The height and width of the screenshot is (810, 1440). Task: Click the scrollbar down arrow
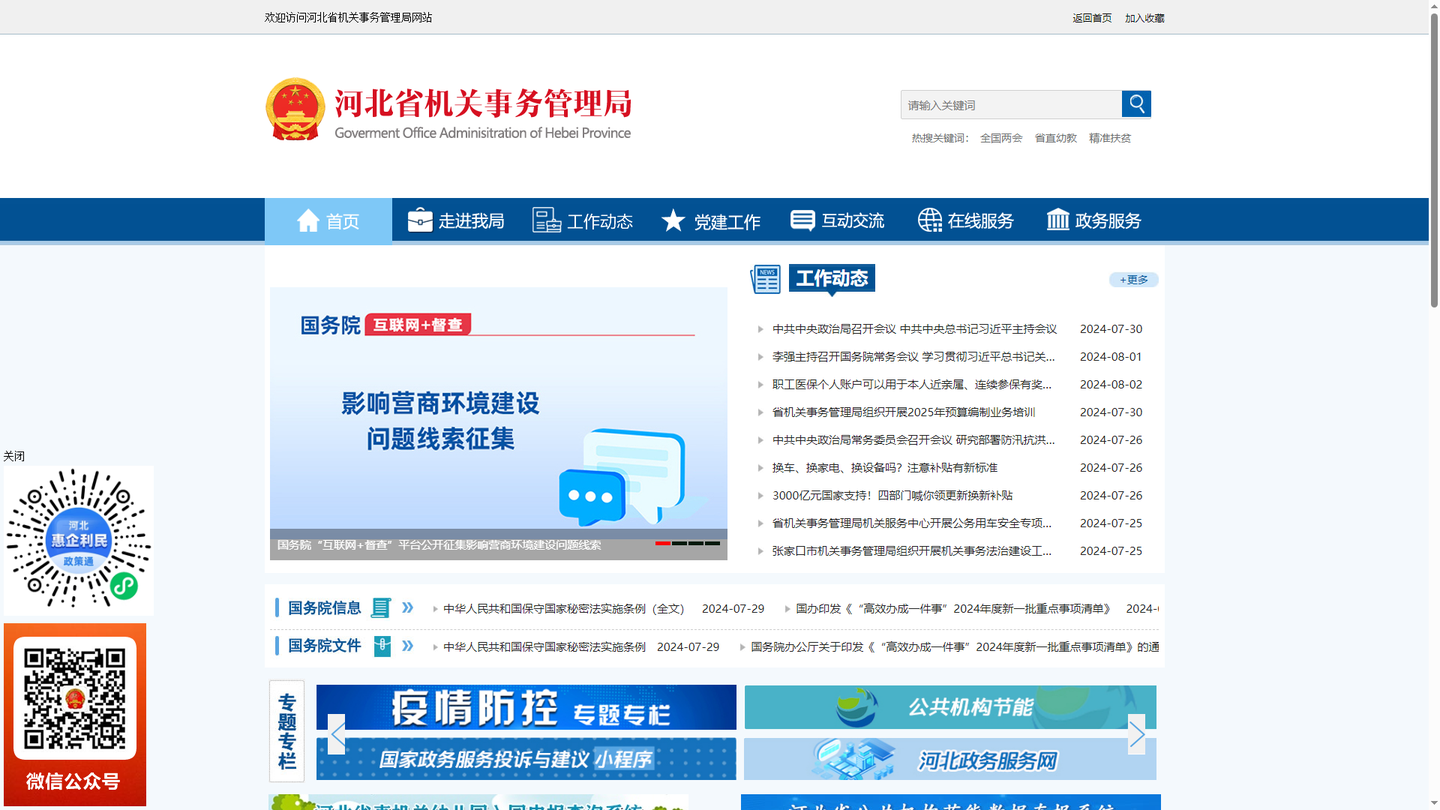tap(1434, 803)
